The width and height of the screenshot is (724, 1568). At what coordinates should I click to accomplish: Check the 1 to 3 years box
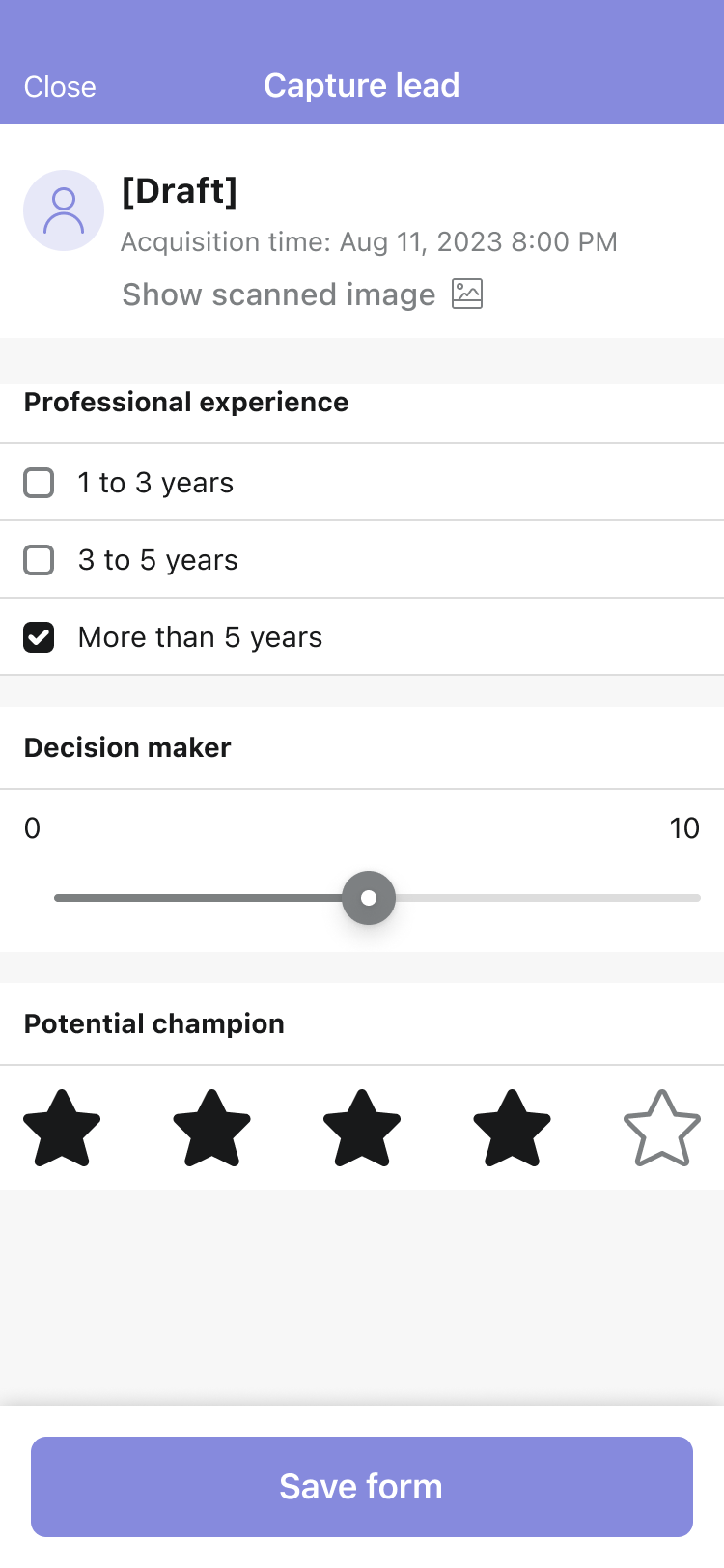coord(39,483)
